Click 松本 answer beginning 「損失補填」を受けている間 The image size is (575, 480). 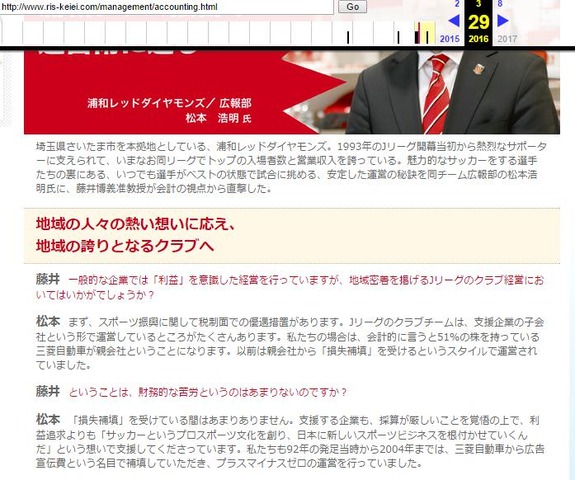tap(290, 442)
